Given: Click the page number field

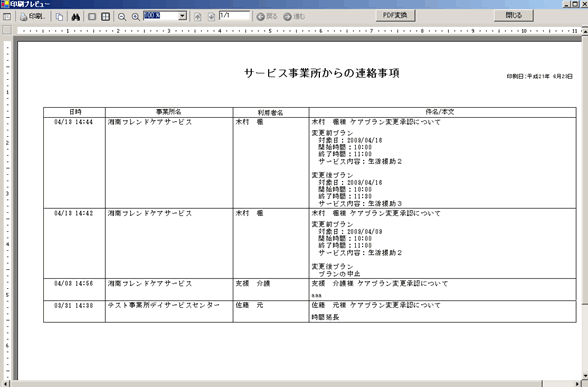Looking at the screenshot, I should tap(234, 15).
